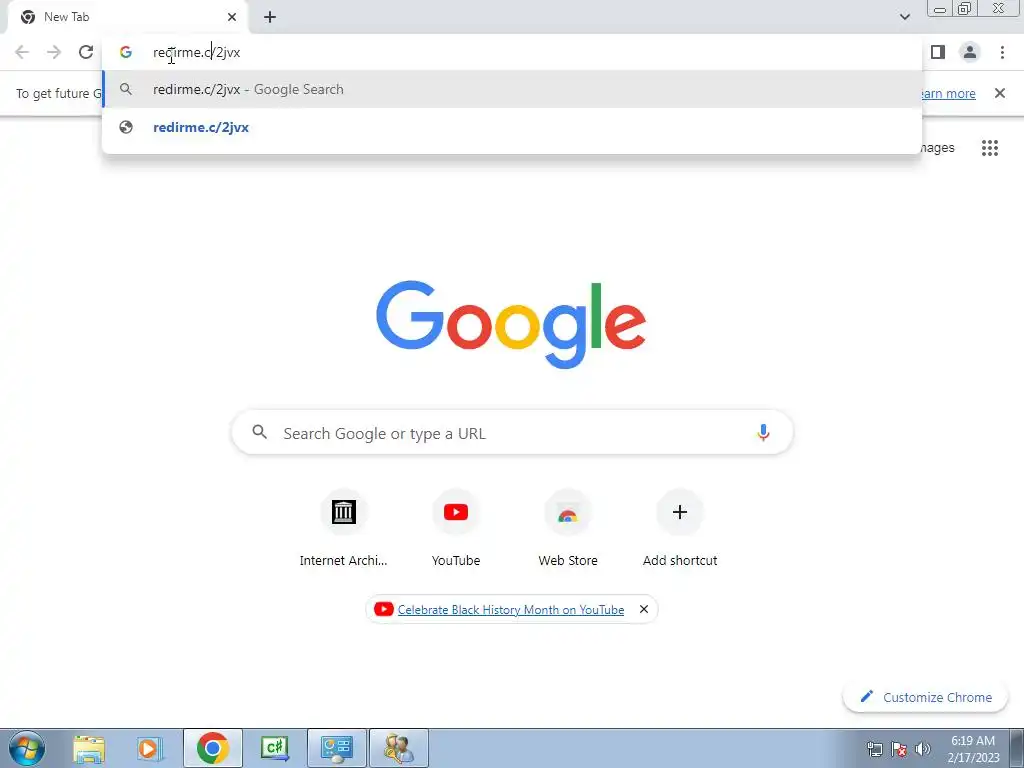Open the Images link
Viewport: 1024px width, 768px height.
(938, 148)
